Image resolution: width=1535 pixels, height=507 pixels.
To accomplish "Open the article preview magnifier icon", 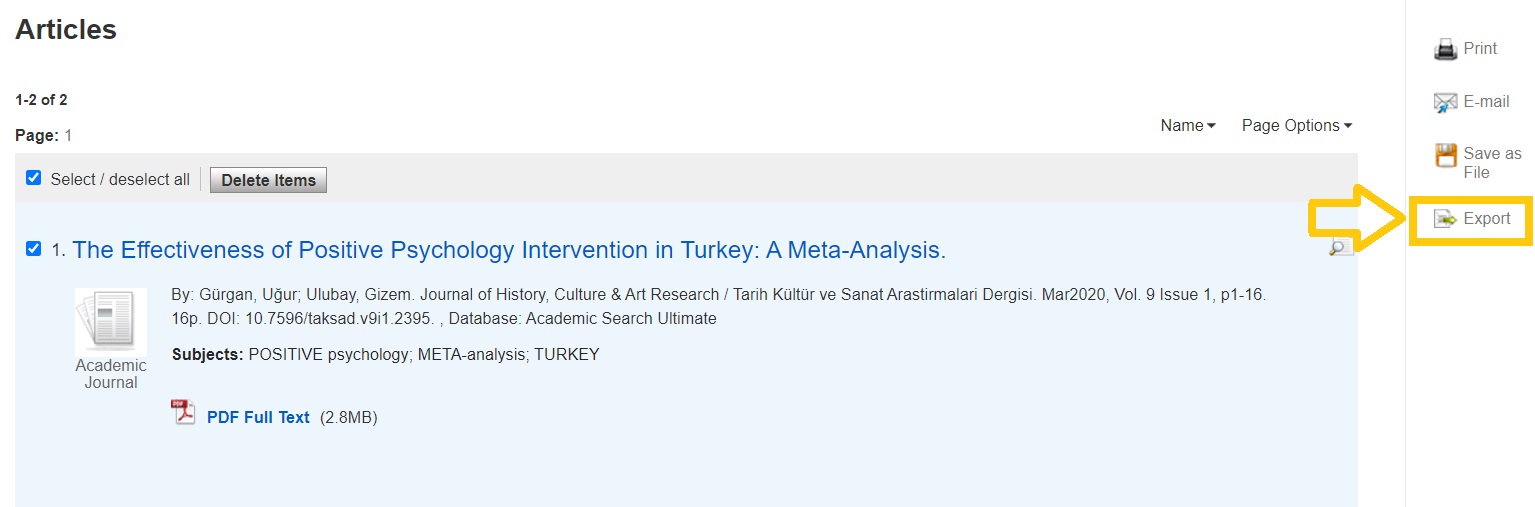I will point(1339,246).
